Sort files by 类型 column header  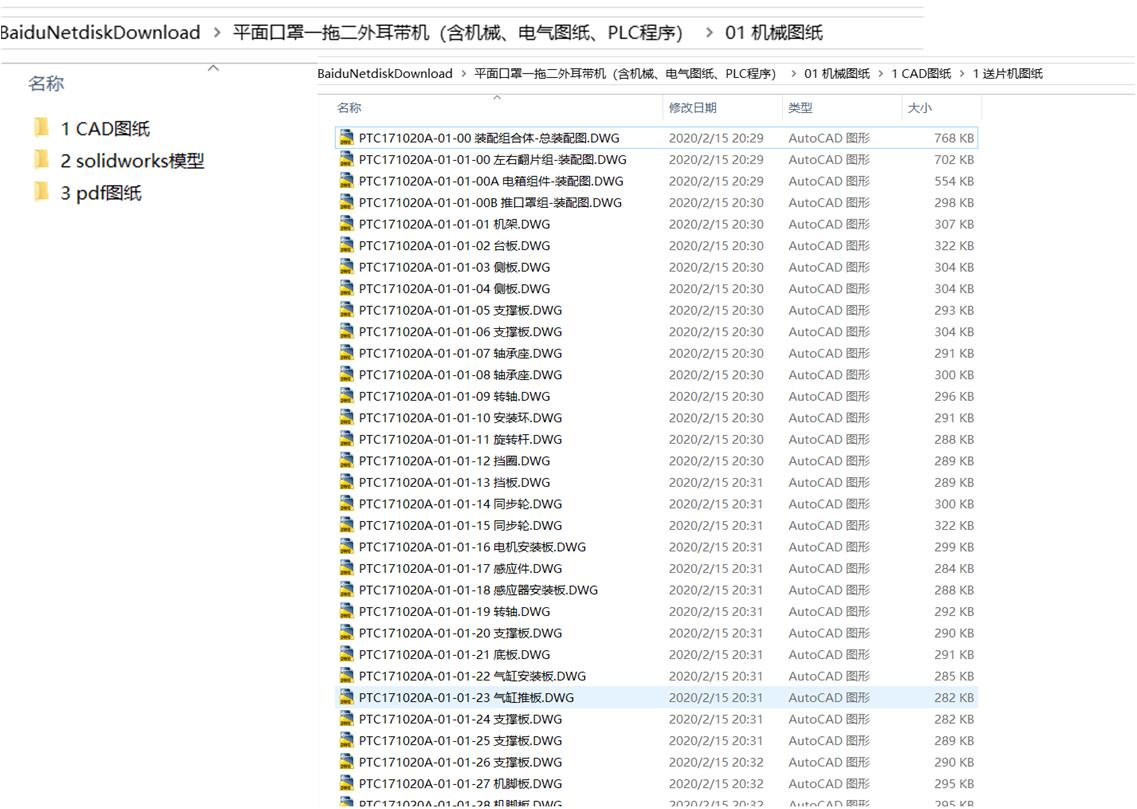tap(800, 108)
